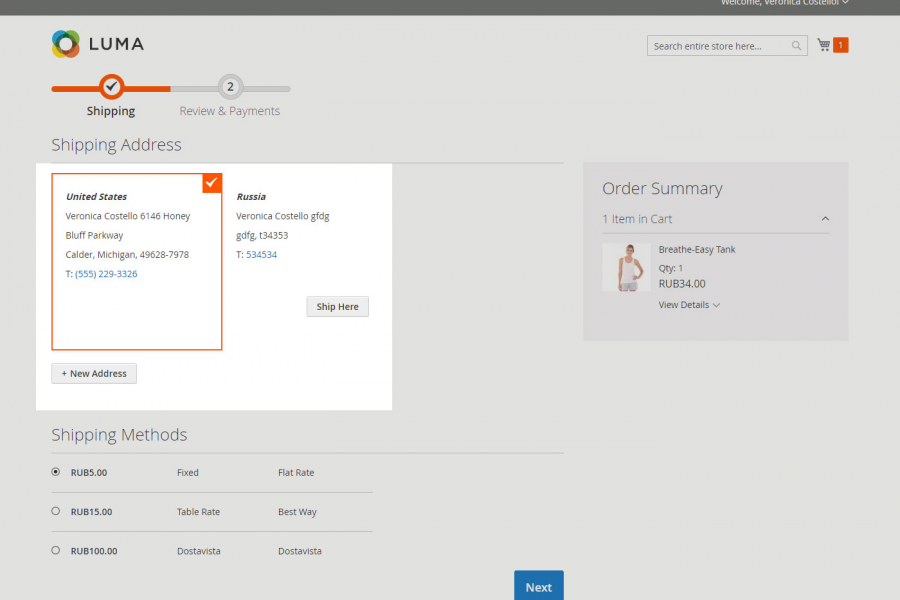Open the LUMA logo home link
This screenshot has width=900, height=600.
coord(98,44)
